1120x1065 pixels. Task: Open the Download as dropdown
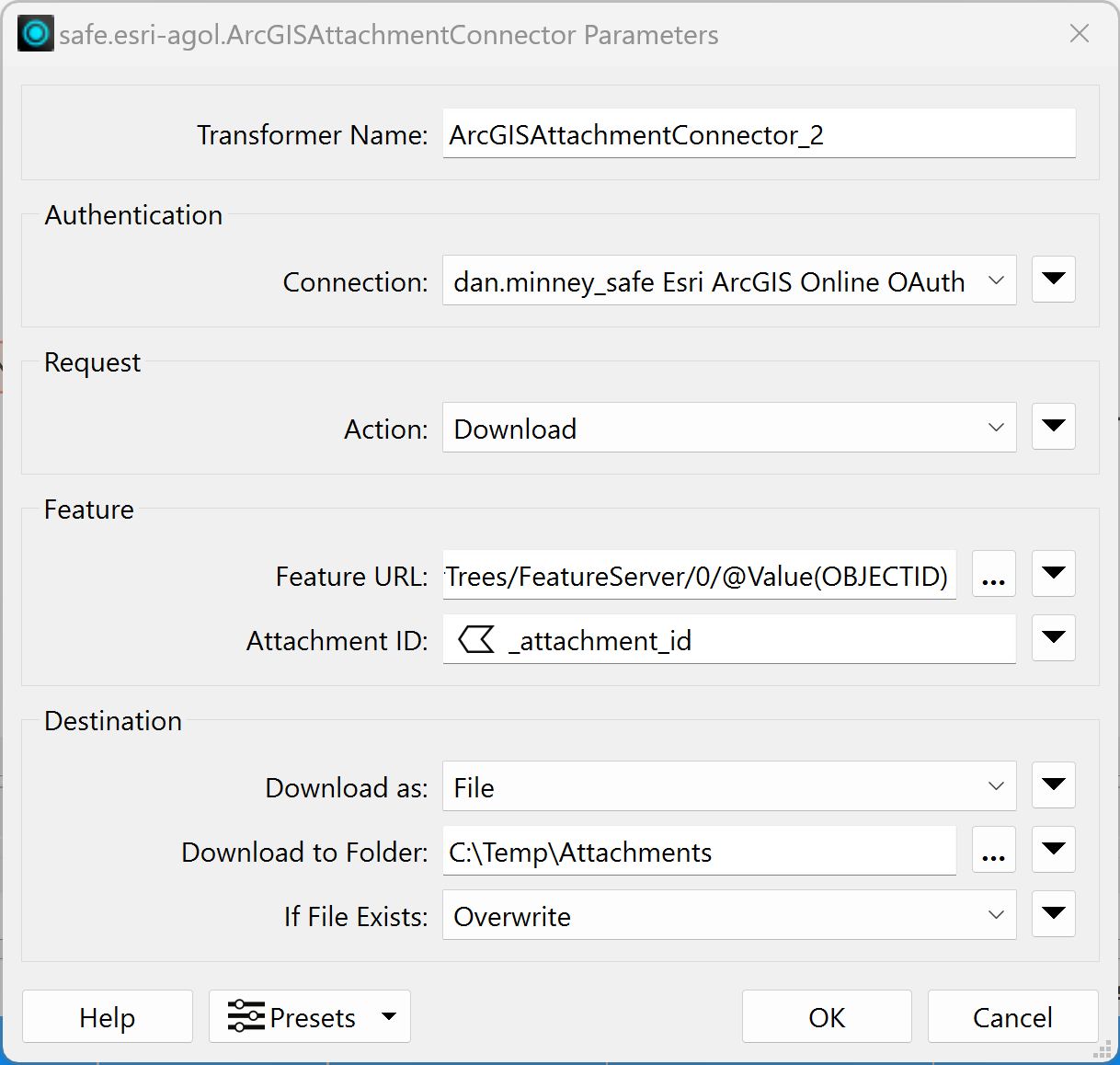point(729,786)
